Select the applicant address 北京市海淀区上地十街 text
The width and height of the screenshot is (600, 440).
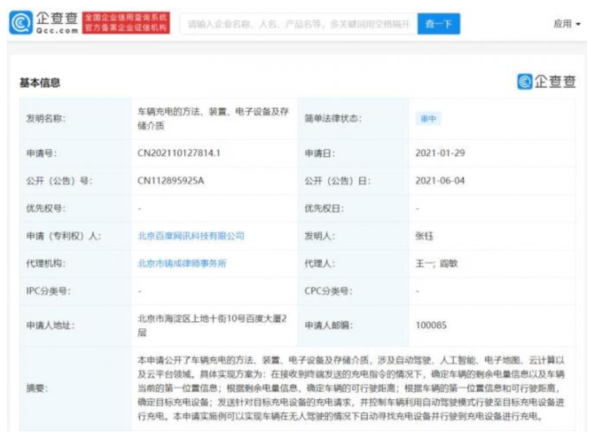[212, 326]
